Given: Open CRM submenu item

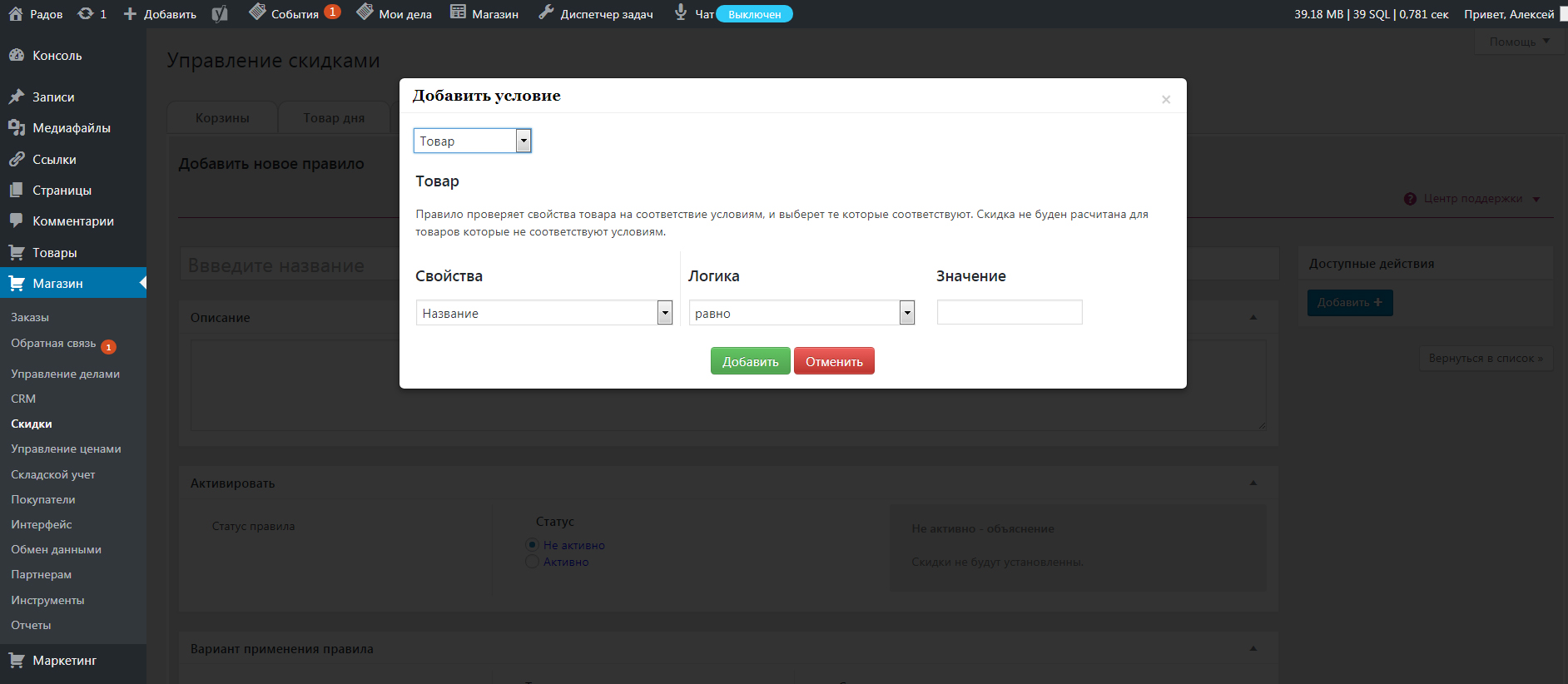Looking at the screenshot, I should (x=23, y=399).
